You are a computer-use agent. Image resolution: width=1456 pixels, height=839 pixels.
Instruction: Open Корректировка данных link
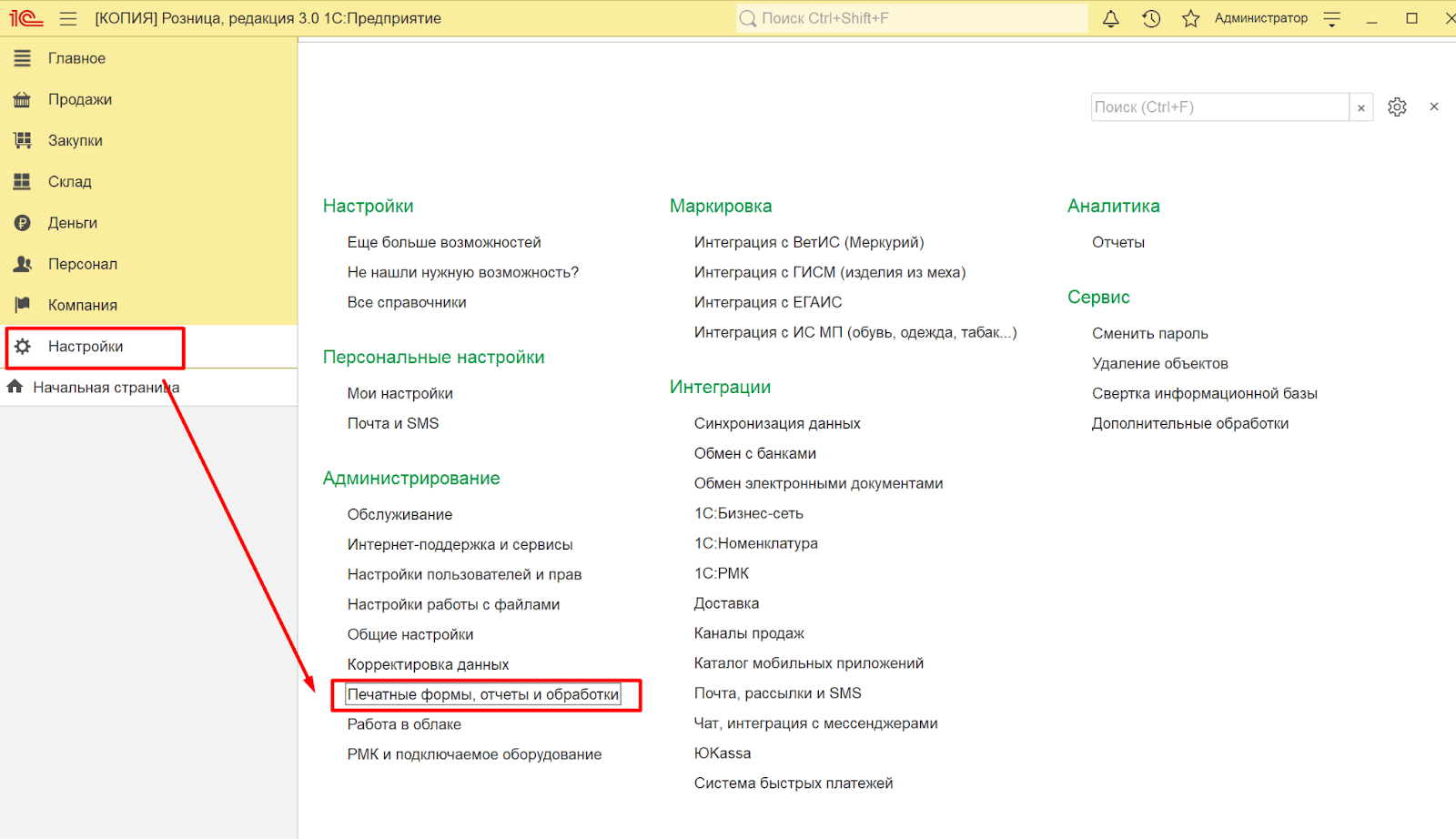pyautogui.click(x=428, y=664)
